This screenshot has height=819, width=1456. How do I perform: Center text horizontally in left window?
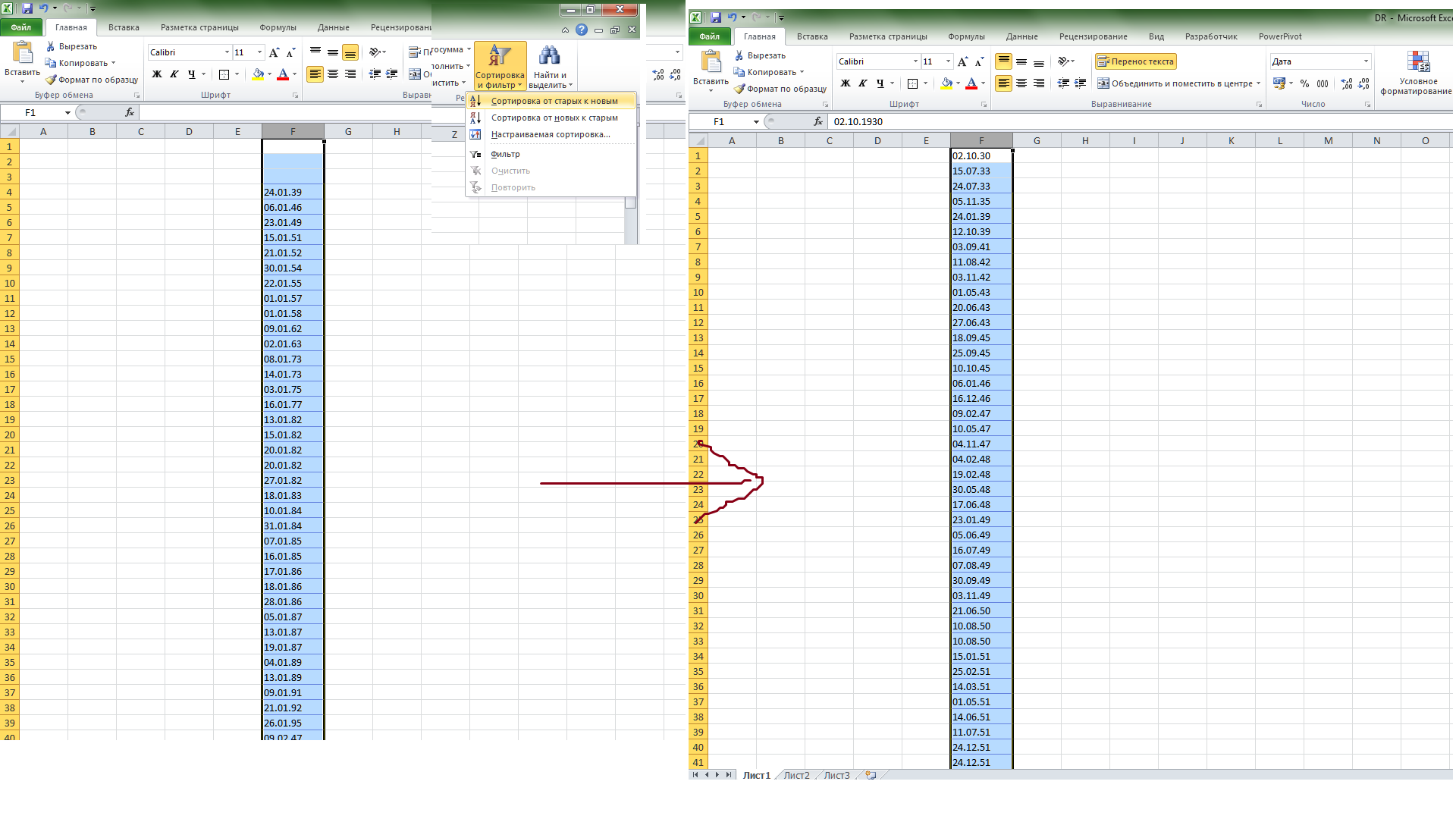point(333,74)
